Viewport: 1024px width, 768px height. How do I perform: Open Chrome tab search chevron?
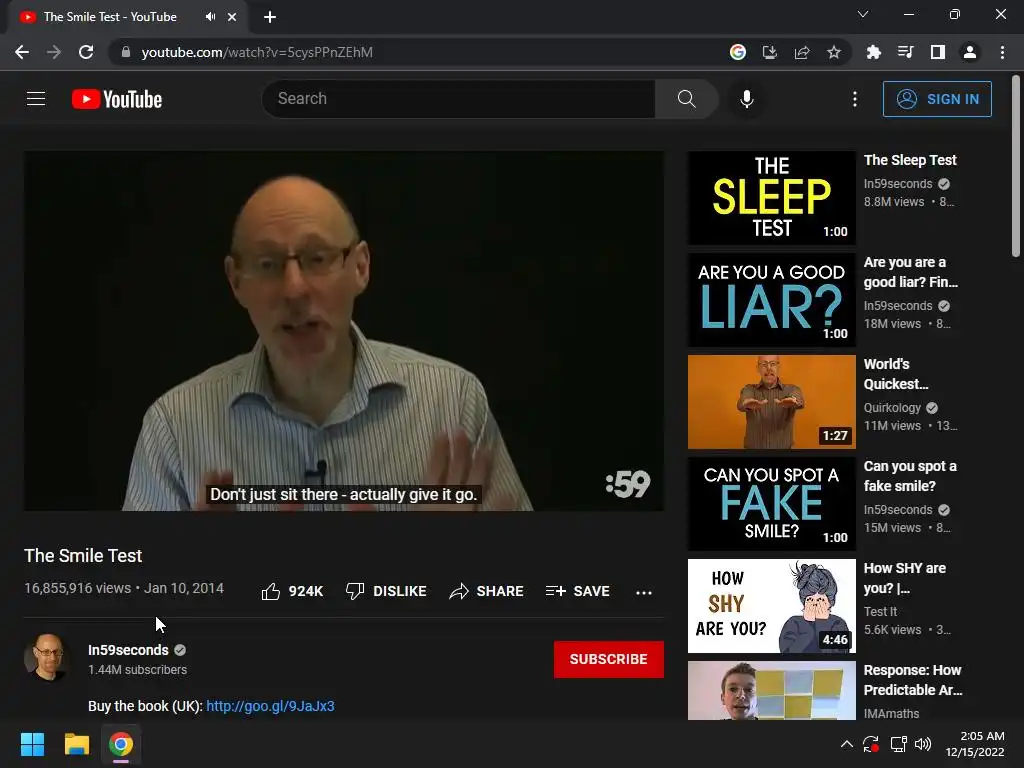click(x=863, y=14)
